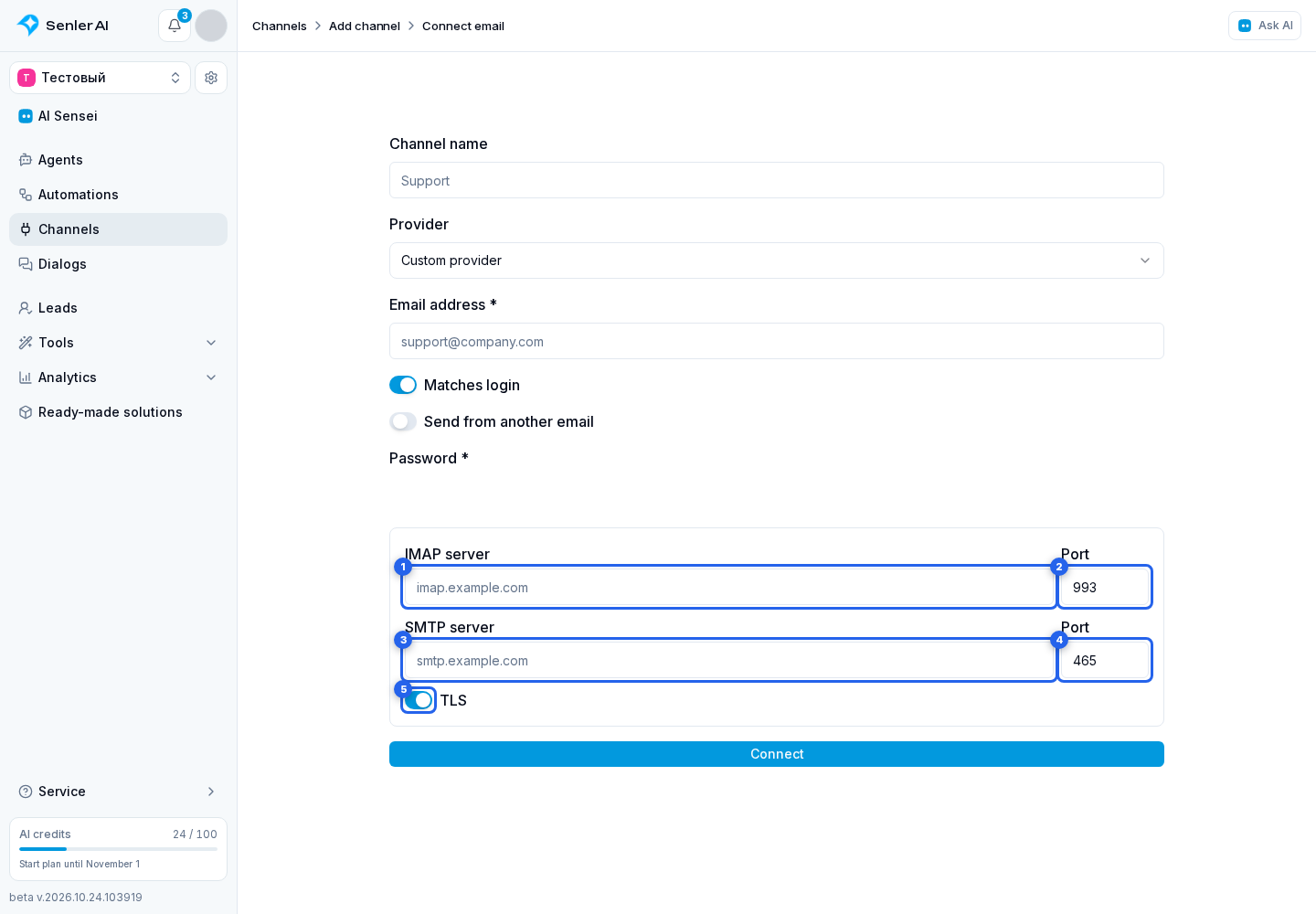The height and width of the screenshot is (914, 1316).
Task: Go back to Channels breadcrumb
Action: click(280, 26)
